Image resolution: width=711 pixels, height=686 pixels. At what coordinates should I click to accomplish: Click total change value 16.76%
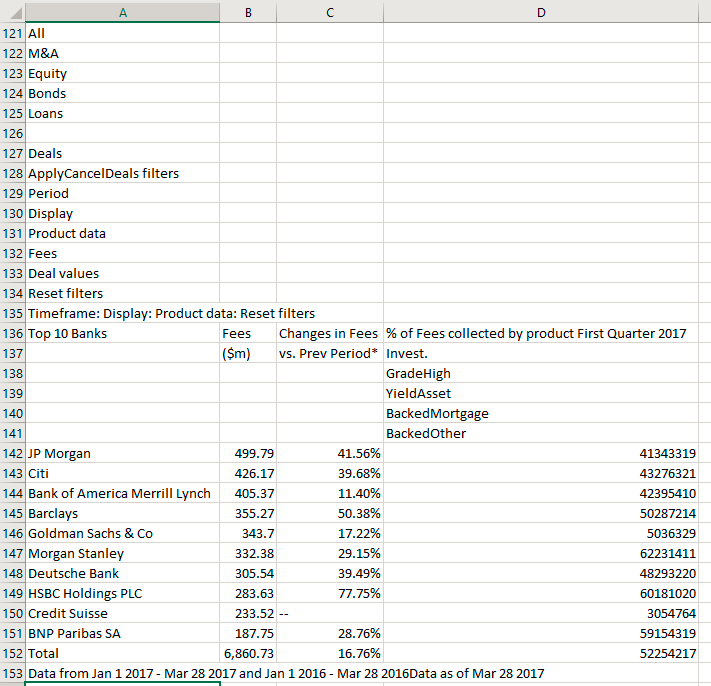pos(330,653)
